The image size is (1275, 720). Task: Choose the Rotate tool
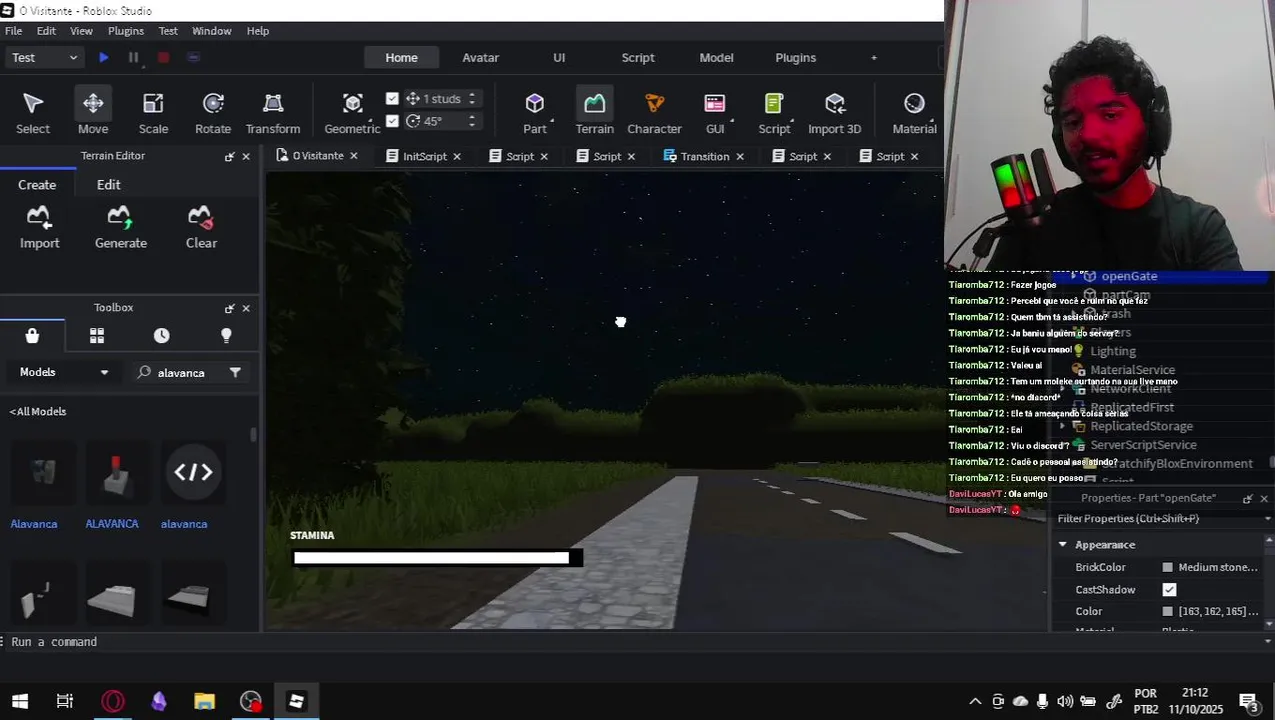coord(213,112)
